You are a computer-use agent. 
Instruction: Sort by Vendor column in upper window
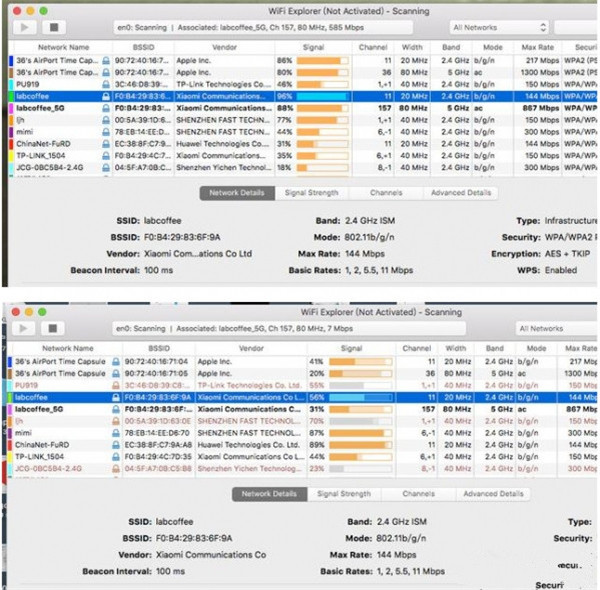tap(224, 47)
